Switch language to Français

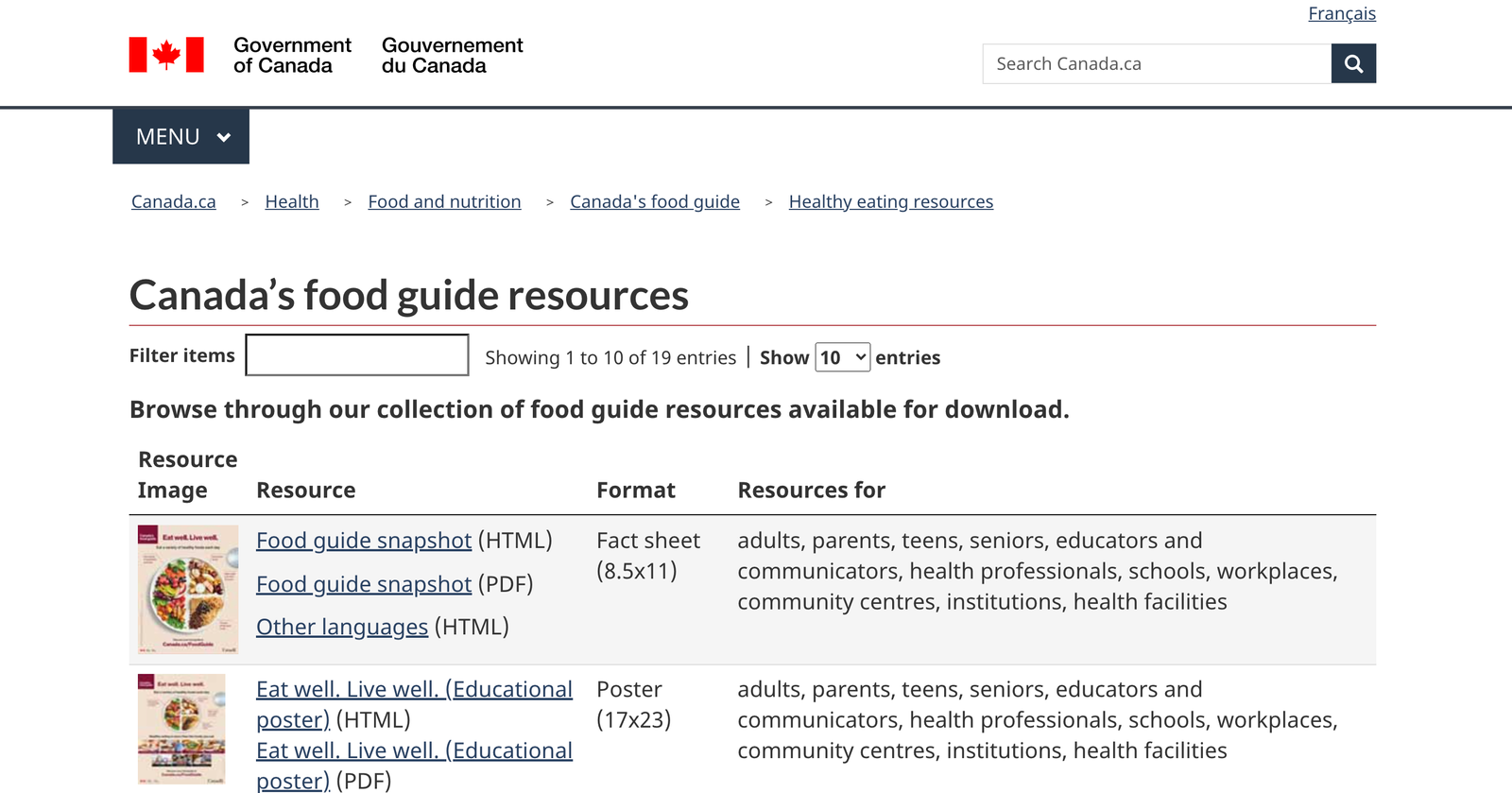1341,13
